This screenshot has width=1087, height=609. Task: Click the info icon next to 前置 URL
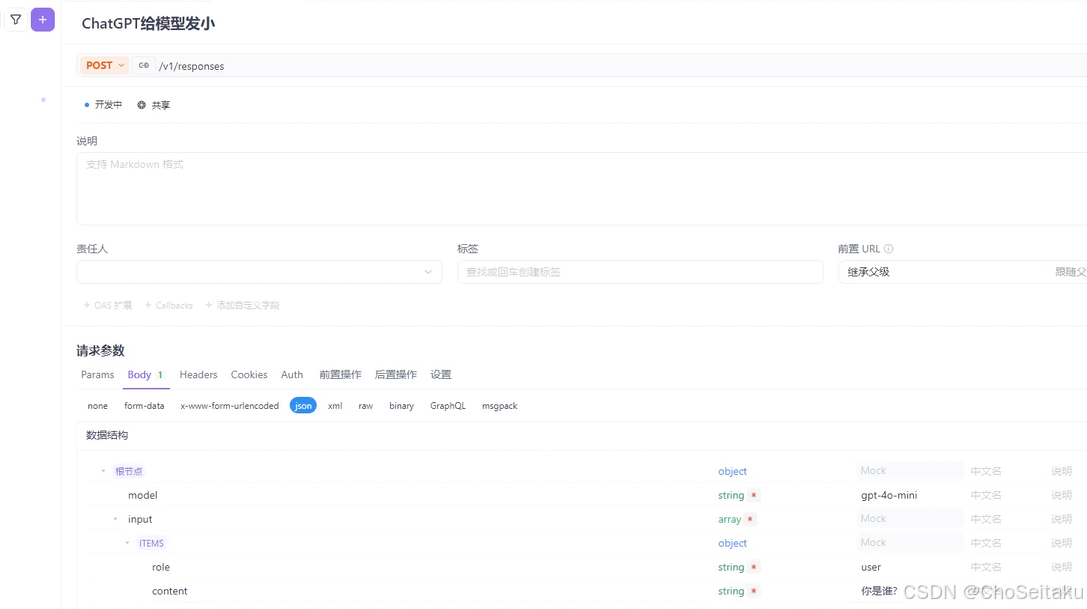(x=889, y=248)
